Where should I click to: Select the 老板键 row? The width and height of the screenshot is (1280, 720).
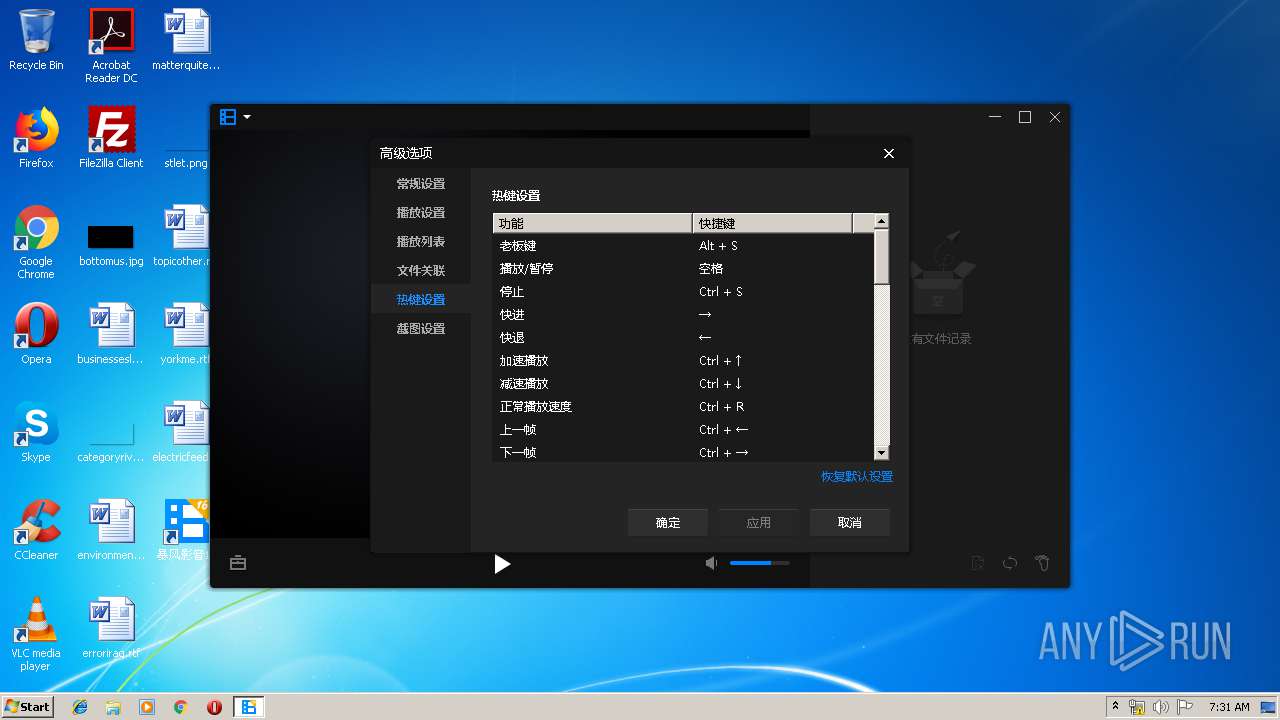(683, 246)
